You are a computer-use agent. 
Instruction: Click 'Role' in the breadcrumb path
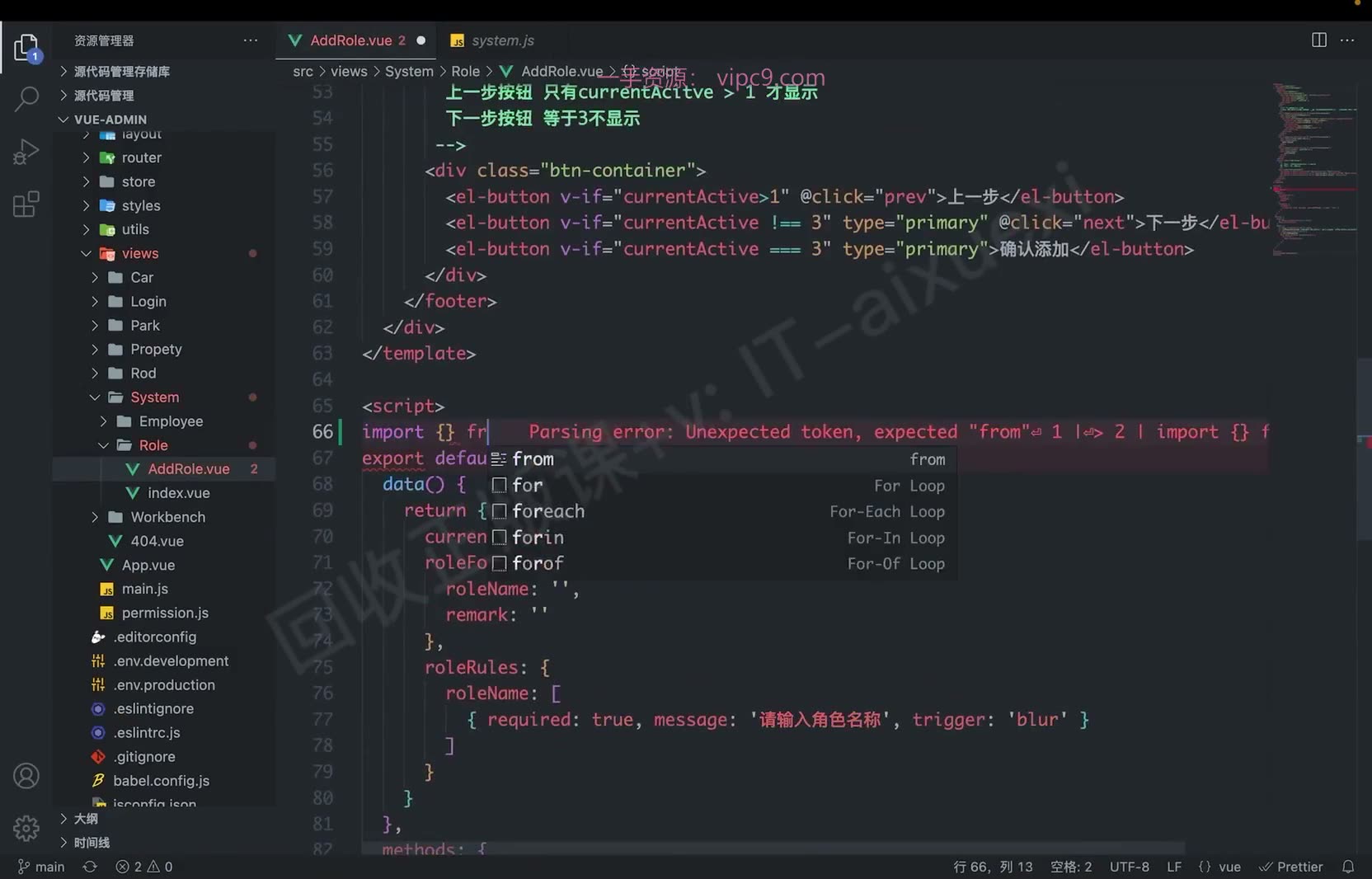click(465, 72)
